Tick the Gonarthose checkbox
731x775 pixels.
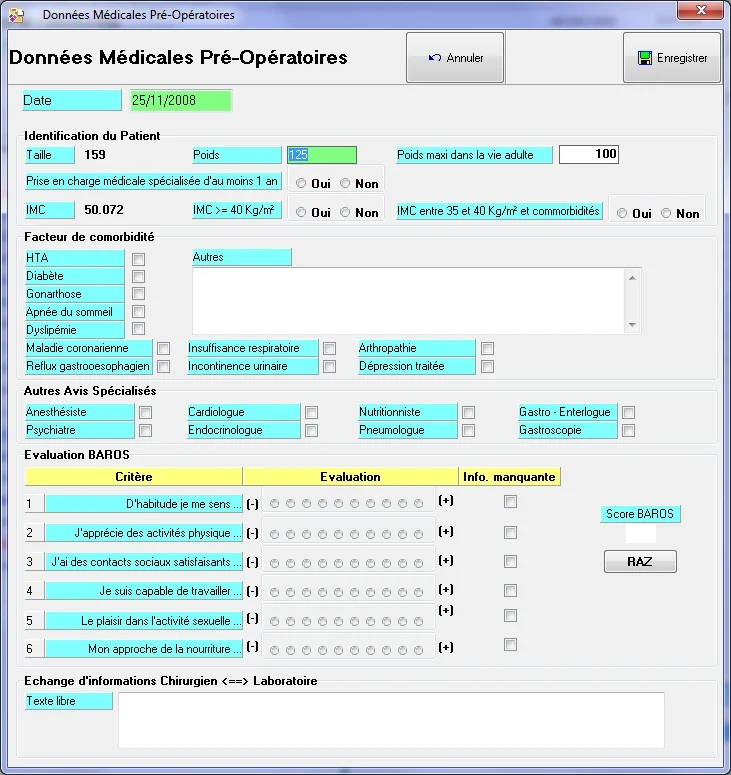138,294
